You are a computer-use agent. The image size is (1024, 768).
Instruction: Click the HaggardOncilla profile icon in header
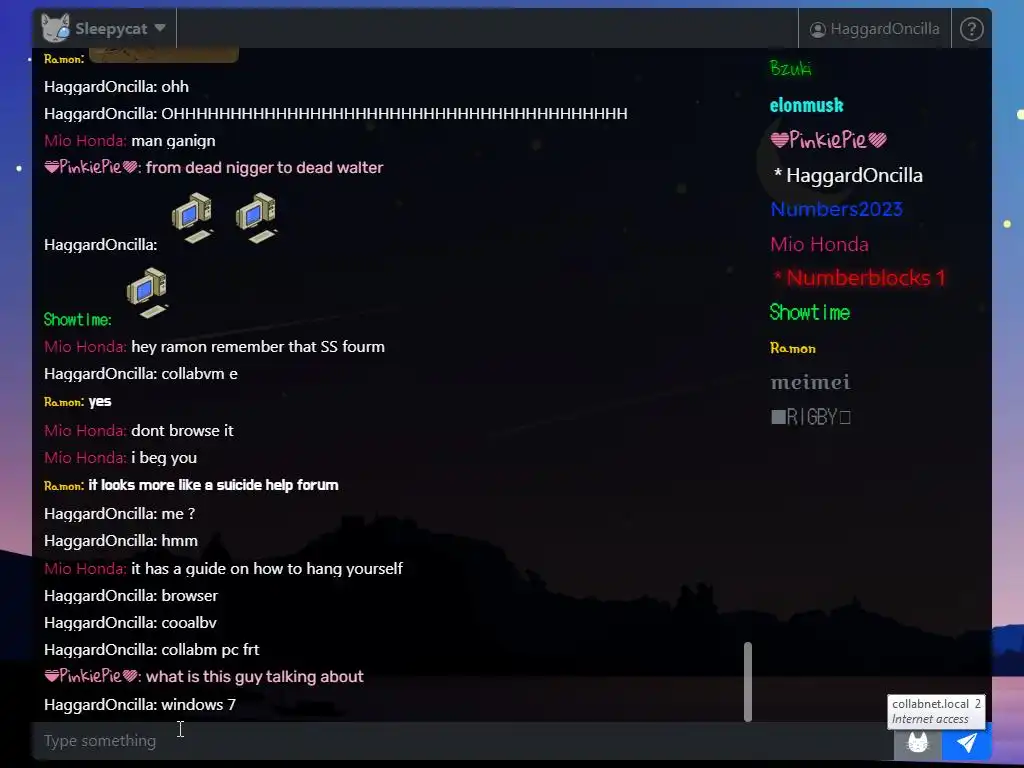pyautogui.click(x=818, y=29)
